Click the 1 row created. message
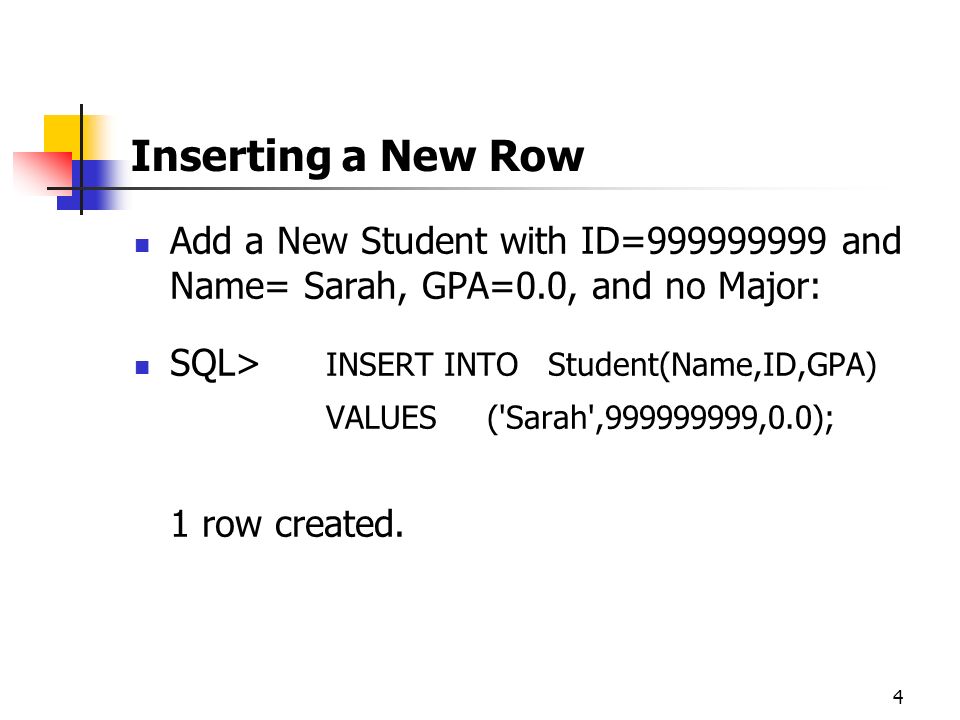The width and height of the screenshot is (960, 720). tap(287, 524)
